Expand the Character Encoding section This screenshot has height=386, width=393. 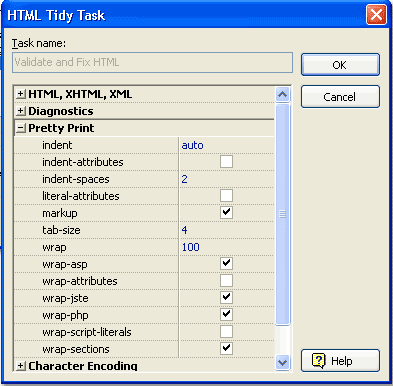(x=21, y=366)
